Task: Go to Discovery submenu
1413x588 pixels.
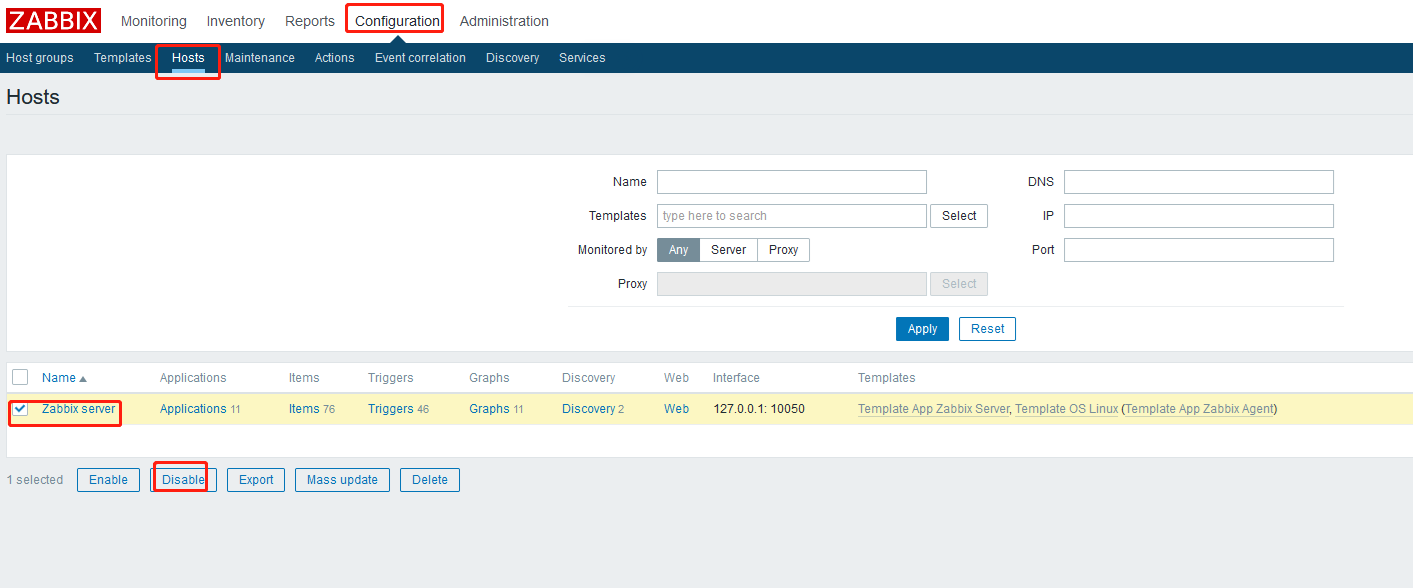Action: tap(513, 58)
